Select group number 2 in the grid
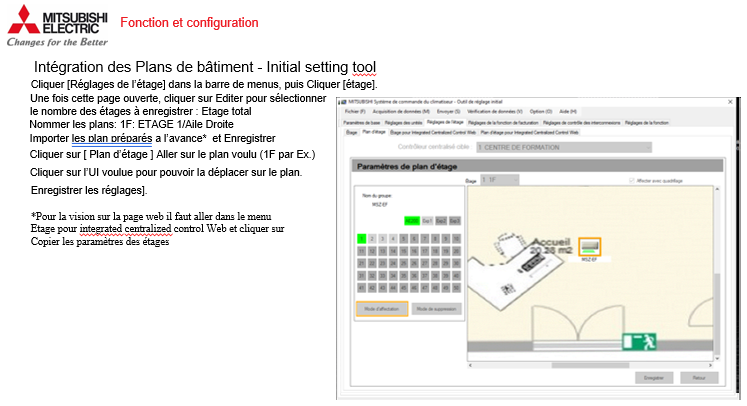Image resolution: width=747 pixels, height=406 pixels. [372, 238]
